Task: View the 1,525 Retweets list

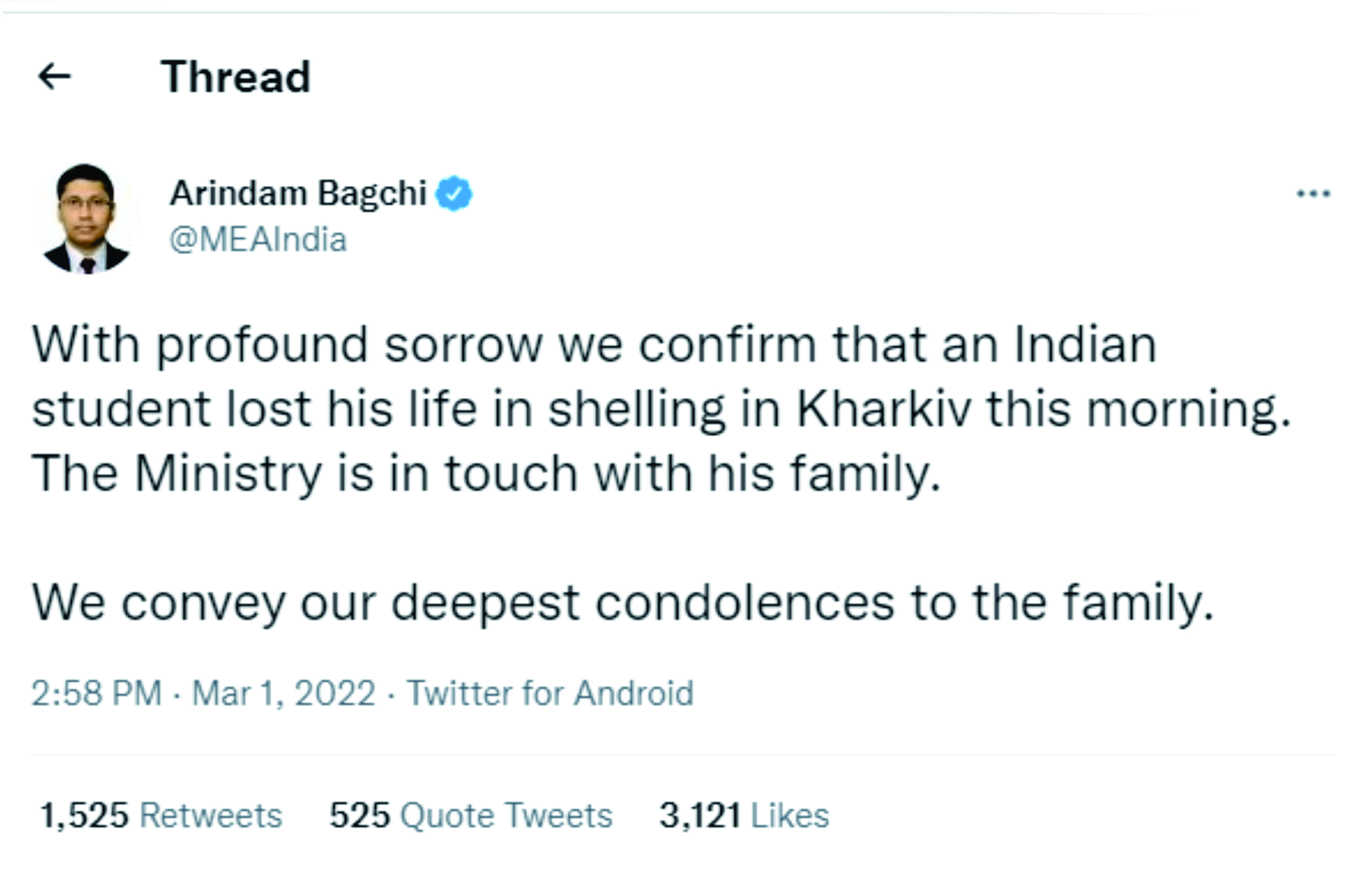Action: pyautogui.click(x=161, y=815)
